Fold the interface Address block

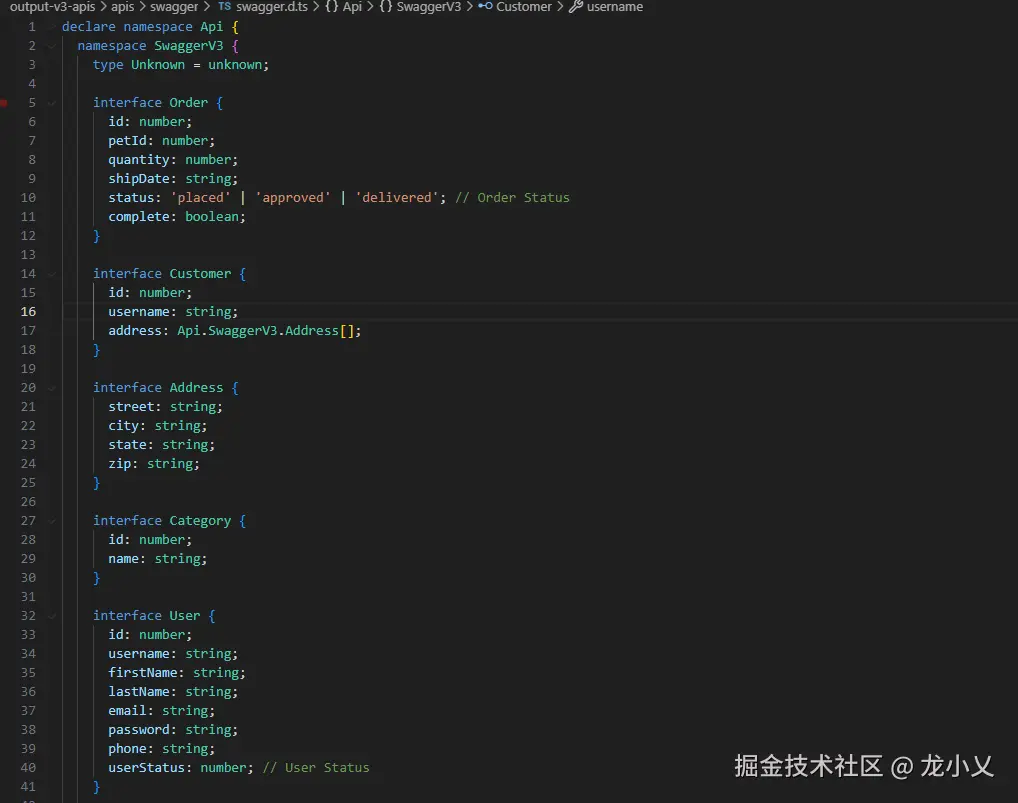(51, 388)
